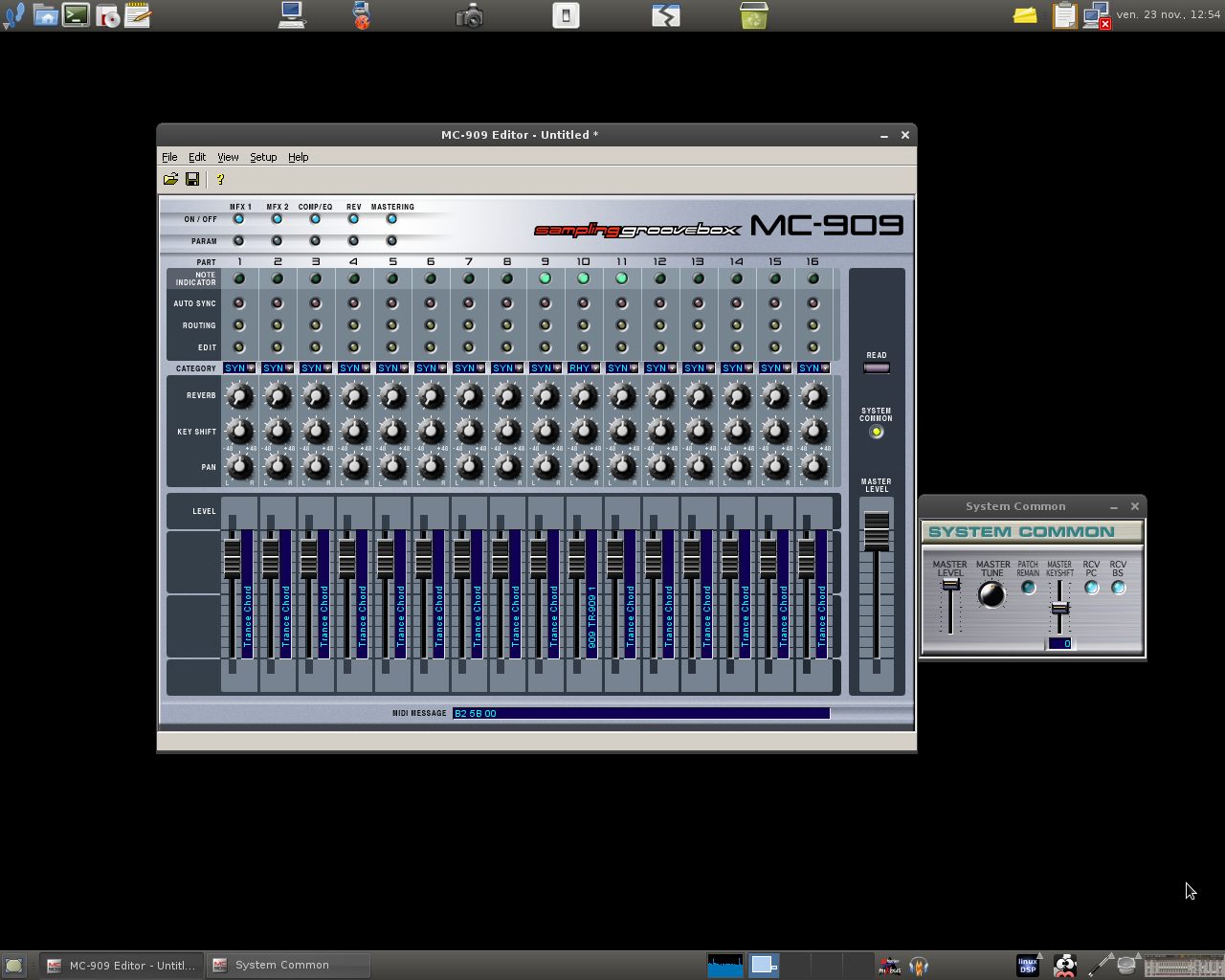This screenshot has width=1225, height=980.
Task: Toggle the RCV PC switch in System Common
Action: (x=1091, y=588)
